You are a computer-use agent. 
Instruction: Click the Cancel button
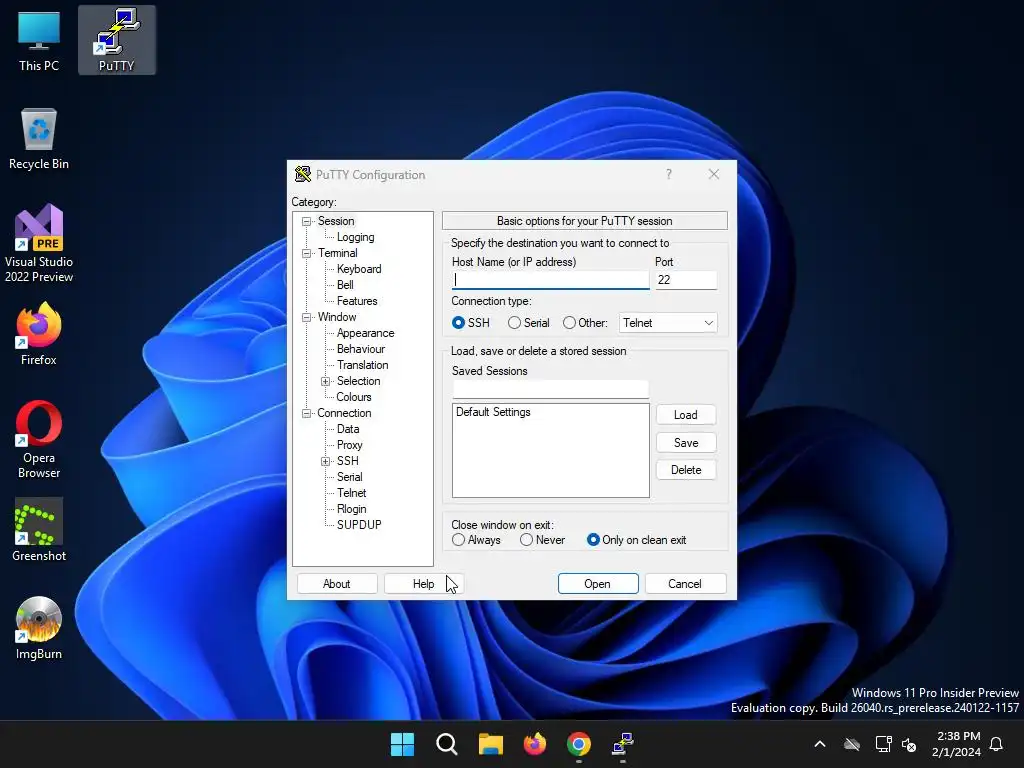[x=685, y=584]
